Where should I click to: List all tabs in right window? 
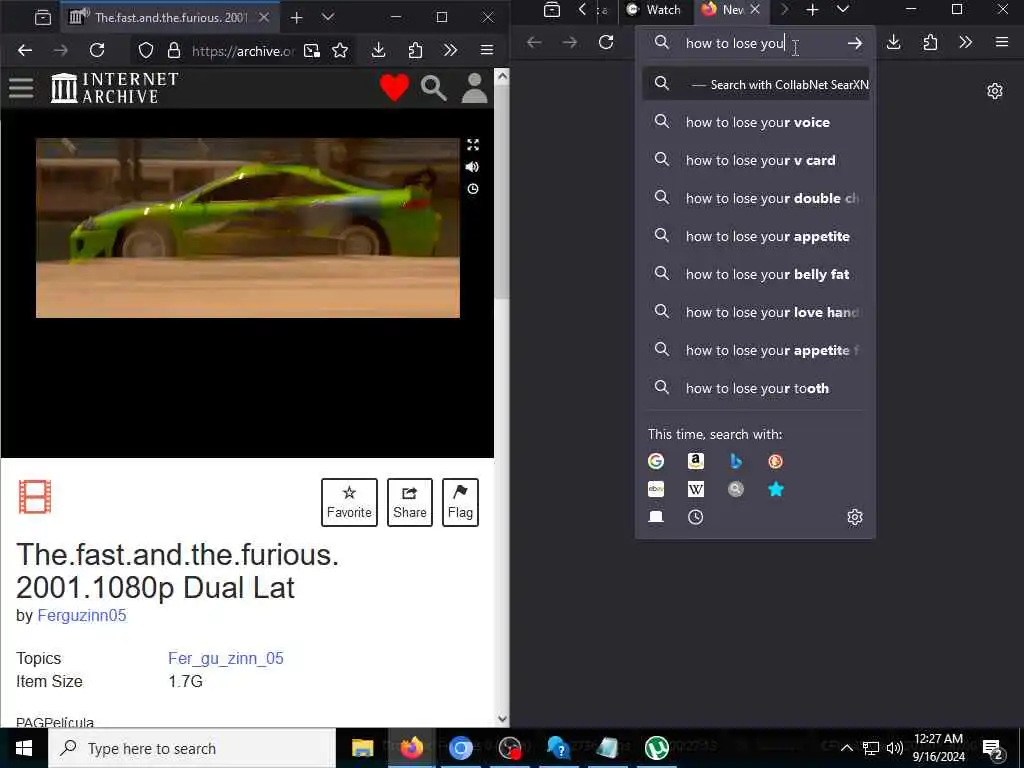843,10
